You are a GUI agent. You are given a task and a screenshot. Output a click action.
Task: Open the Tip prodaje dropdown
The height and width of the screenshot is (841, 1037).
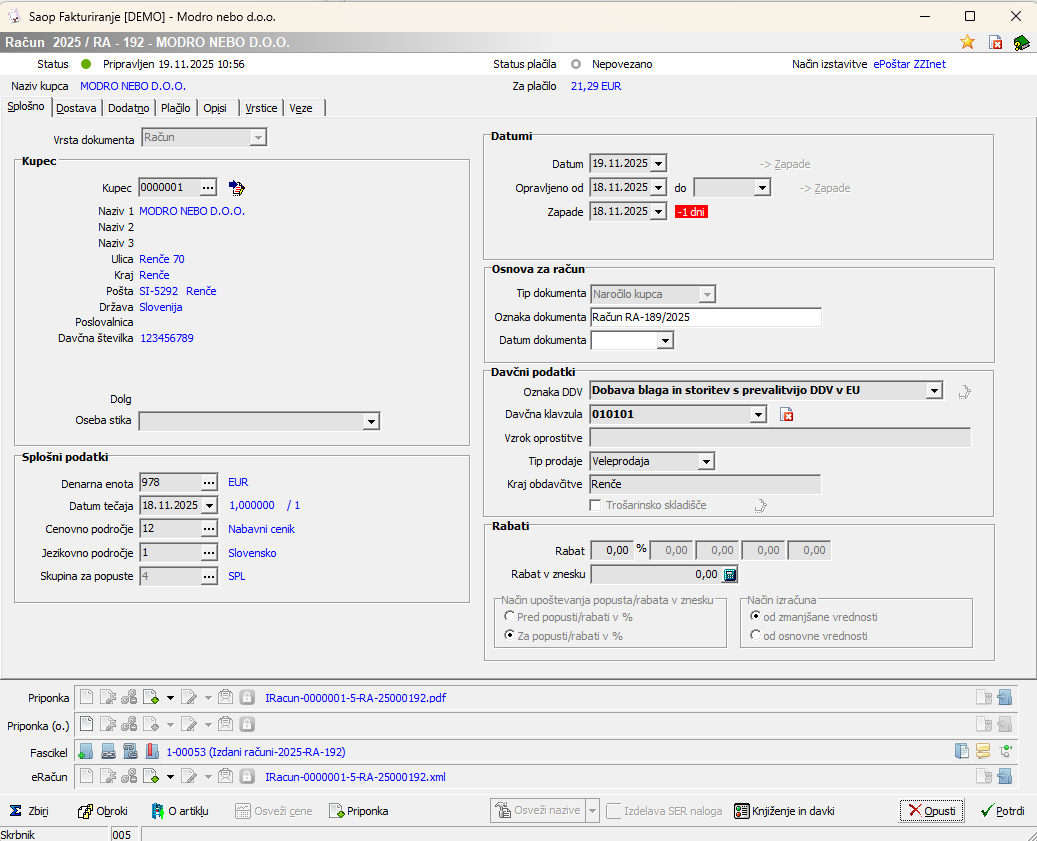coord(706,461)
